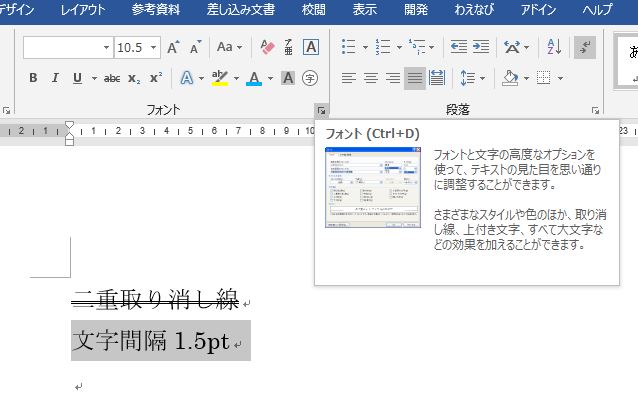
Task: Apply font color with the underlined A
Action: pyautogui.click(x=254, y=78)
